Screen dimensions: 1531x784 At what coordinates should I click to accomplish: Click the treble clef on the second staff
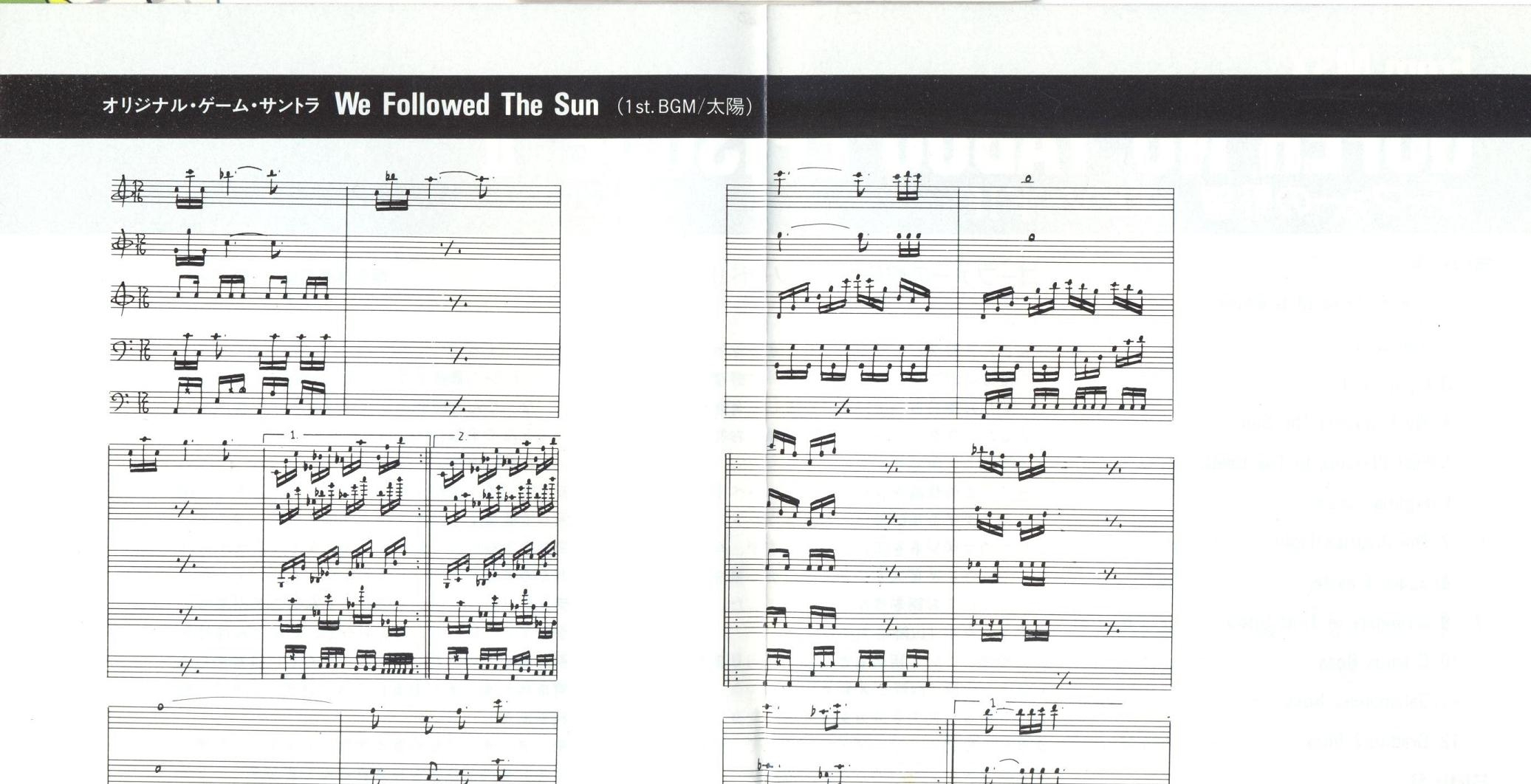pyautogui.click(x=119, y=244)
